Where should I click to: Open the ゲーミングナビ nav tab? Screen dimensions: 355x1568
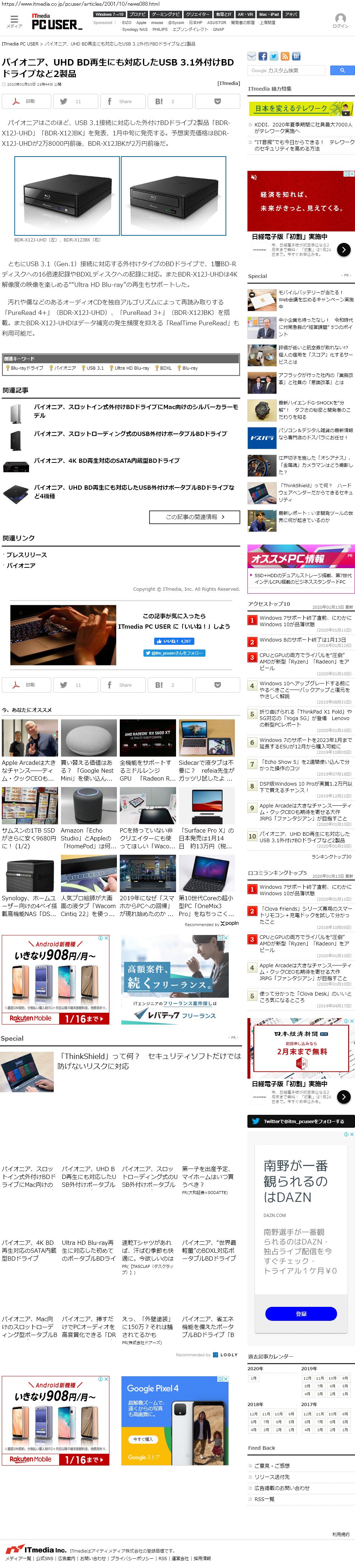pyautogui.click(x=166, y=14)
